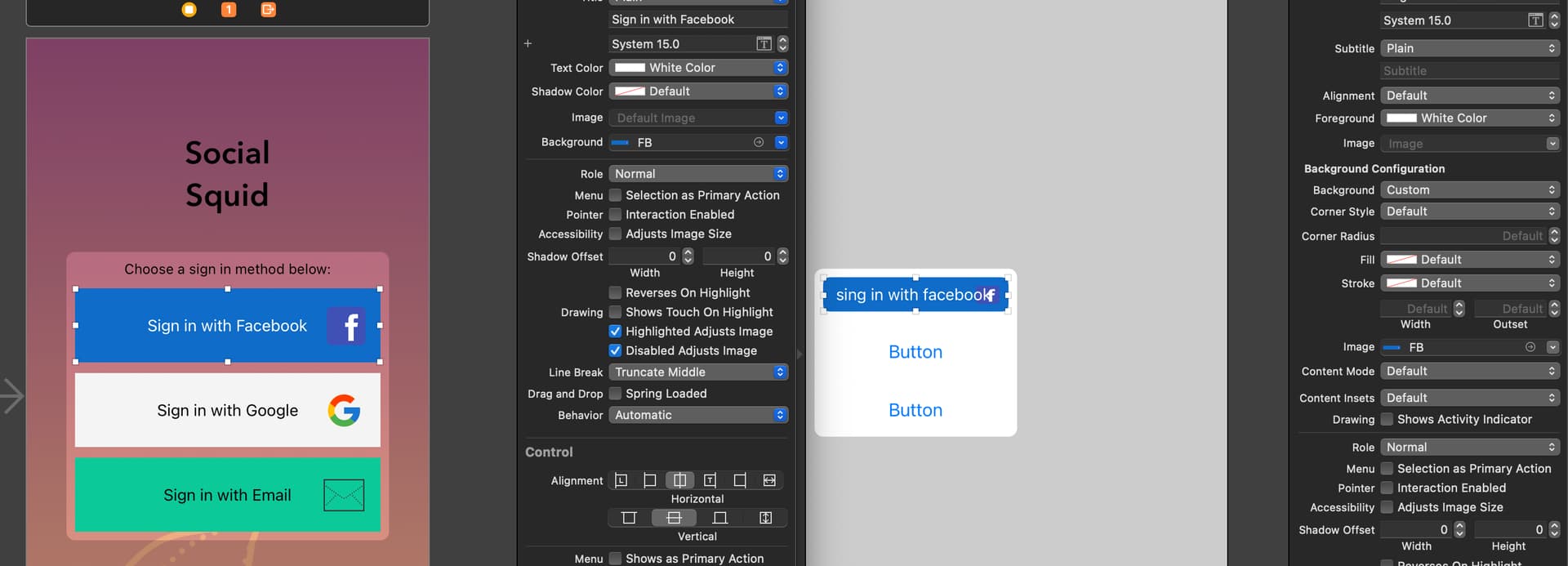Image resolution: width=1568 pixels, height=566 pixels.
Task: Select the orange Exit scene icon
Action: (x=268, y=10)
